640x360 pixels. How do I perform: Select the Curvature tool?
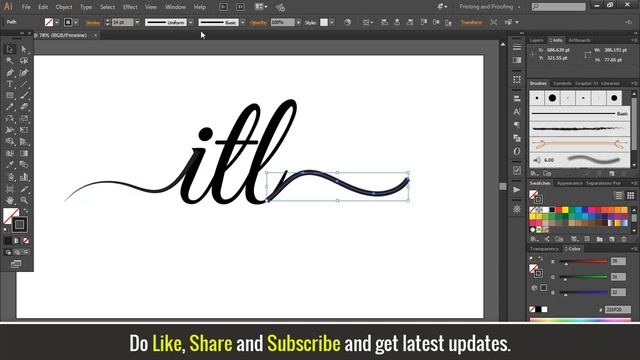click(x=24, y=73)
